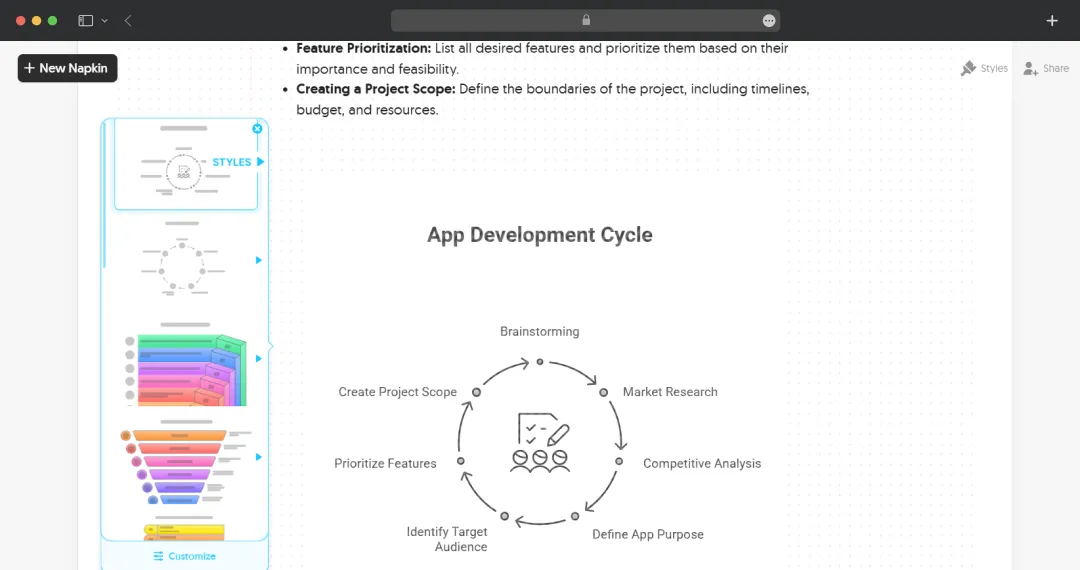Screen dimensions: 1080x570
Task: Select the funnel diagram thumbnail
Action: coord(185,462)
